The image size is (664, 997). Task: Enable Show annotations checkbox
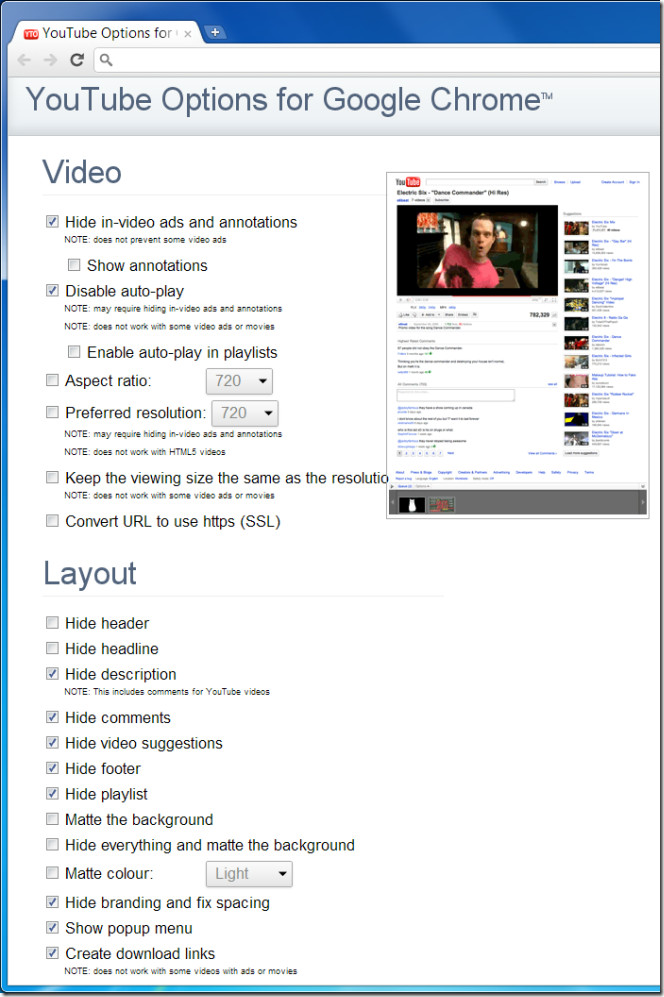click(x=74, y=265)
